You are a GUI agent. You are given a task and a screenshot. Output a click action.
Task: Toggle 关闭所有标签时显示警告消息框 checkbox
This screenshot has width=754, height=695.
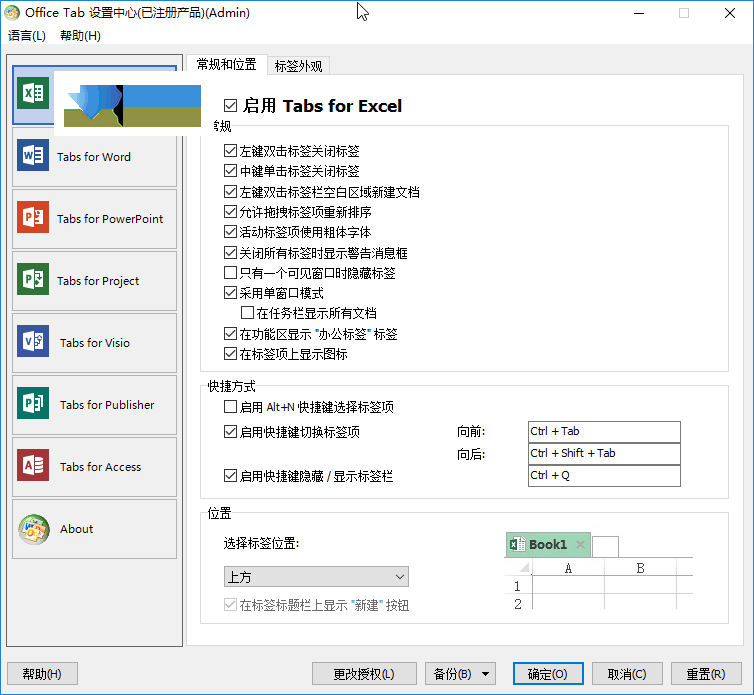(x=230, y=253)
